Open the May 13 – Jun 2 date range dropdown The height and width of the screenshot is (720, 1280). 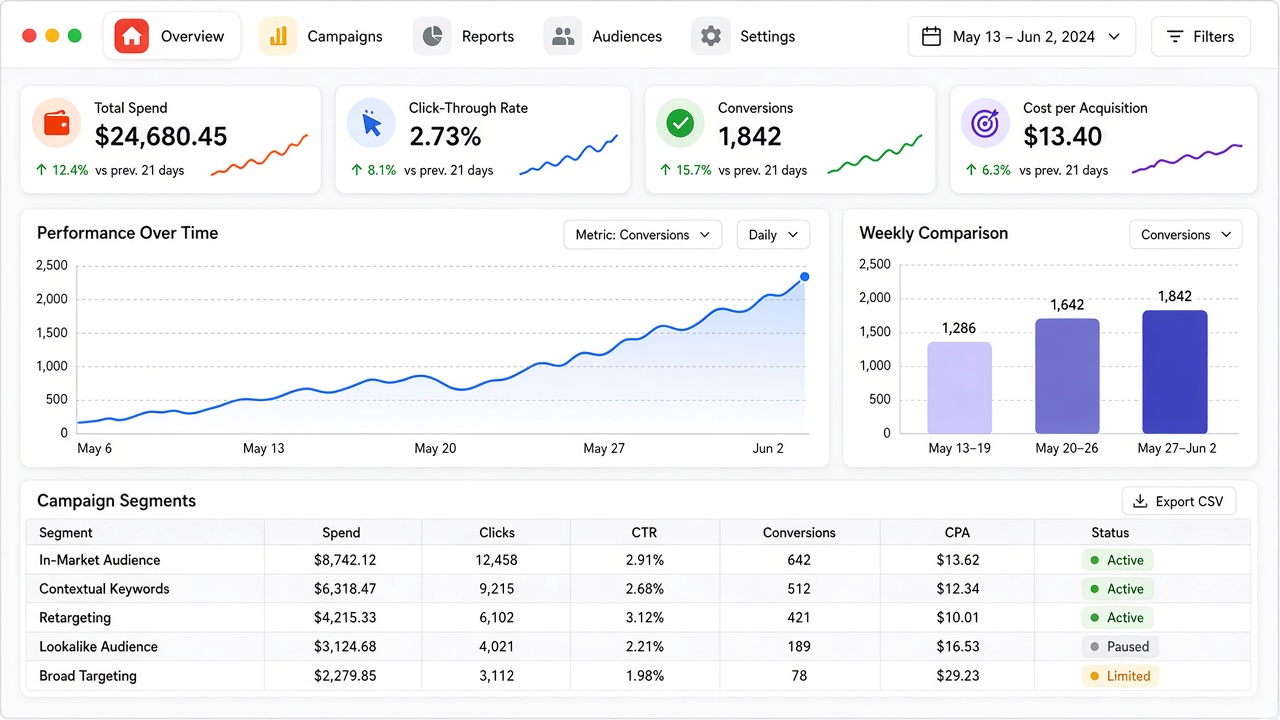(1022, 36)
